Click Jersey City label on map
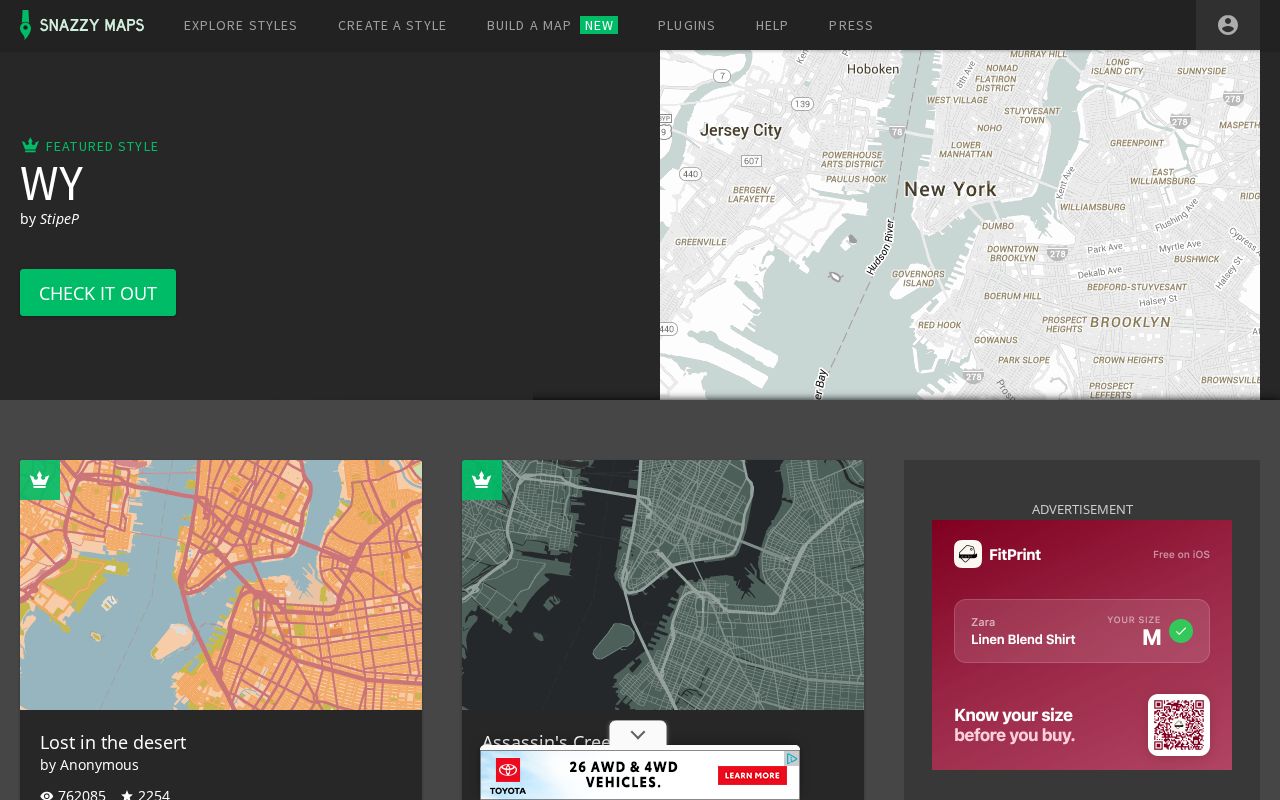 741,130
